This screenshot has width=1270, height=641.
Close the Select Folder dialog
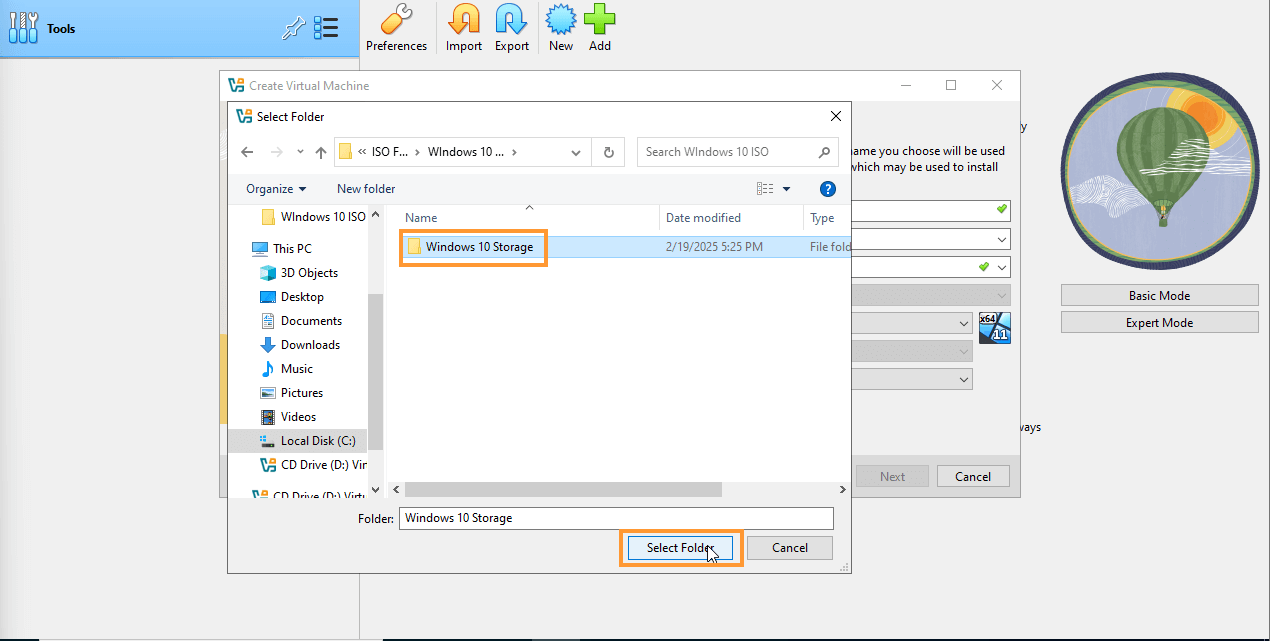(x=835, y=116)
